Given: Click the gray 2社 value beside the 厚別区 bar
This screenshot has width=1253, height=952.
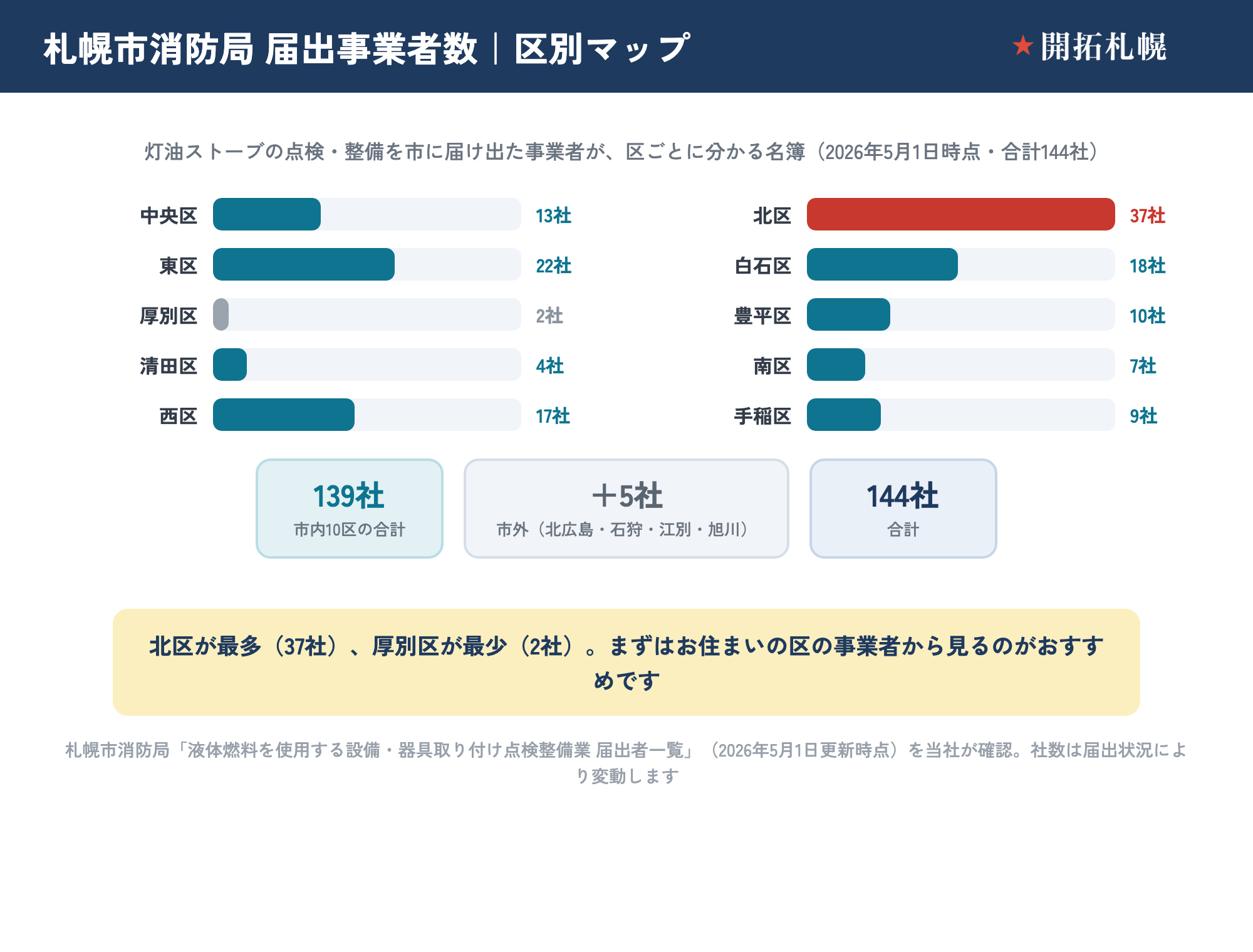Looking at the screenshot, I should (x=549, y=316).
